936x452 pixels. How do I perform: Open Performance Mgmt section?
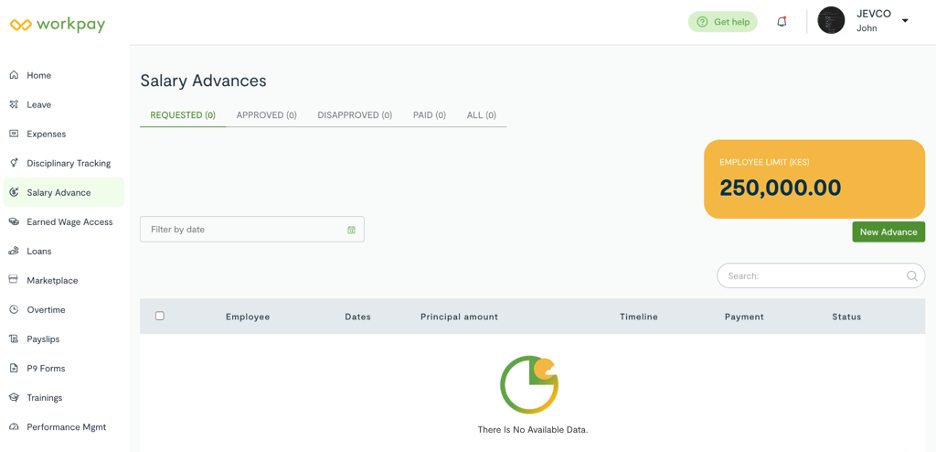coord(64,427)
